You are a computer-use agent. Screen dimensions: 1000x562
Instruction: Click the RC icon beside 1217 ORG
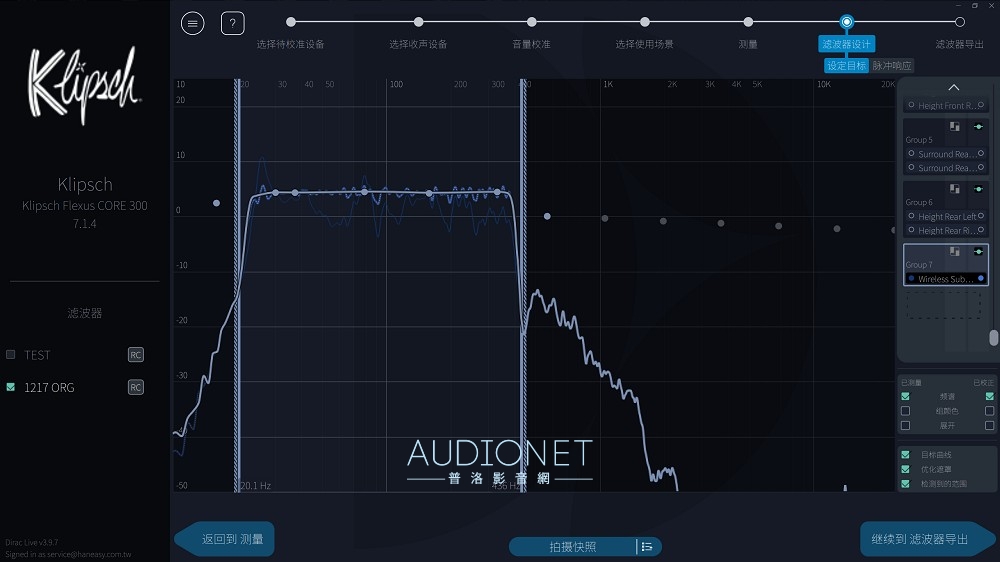click(136, 387)
